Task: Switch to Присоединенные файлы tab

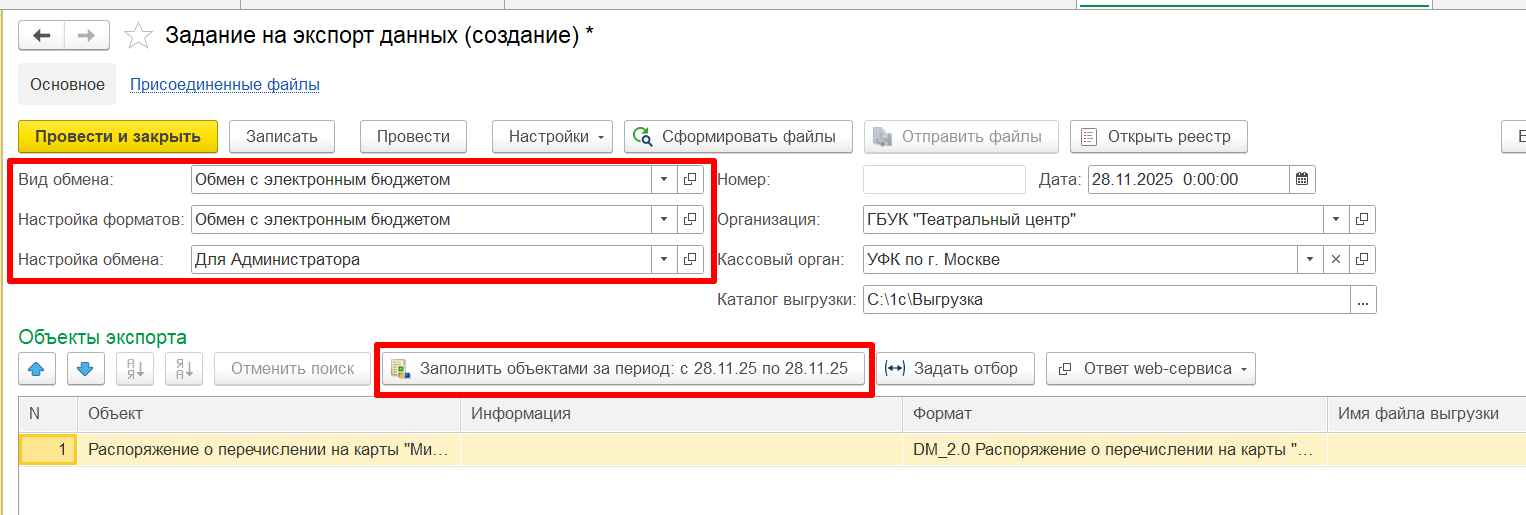Action: [x=225, y=85]
